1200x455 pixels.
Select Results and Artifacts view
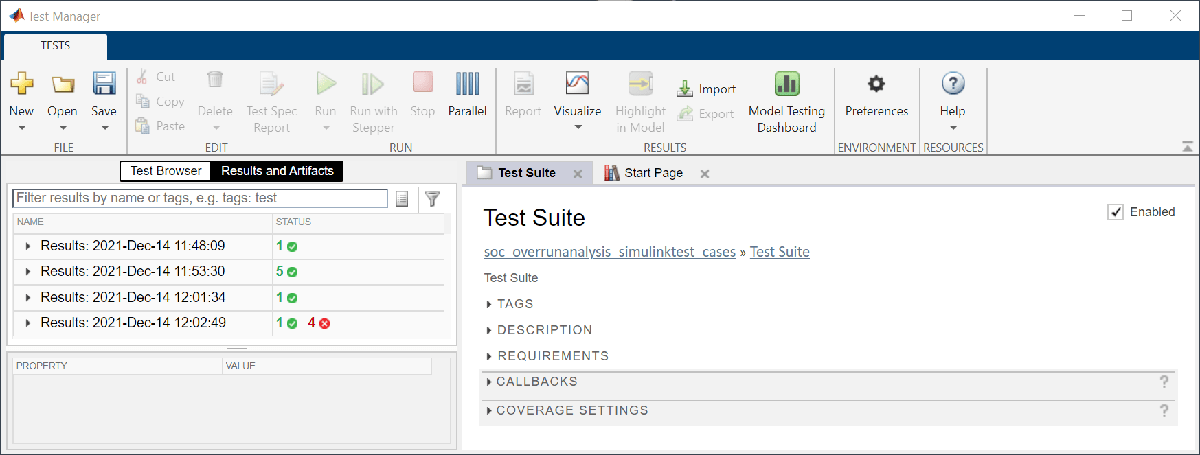(x=277, y=171)
